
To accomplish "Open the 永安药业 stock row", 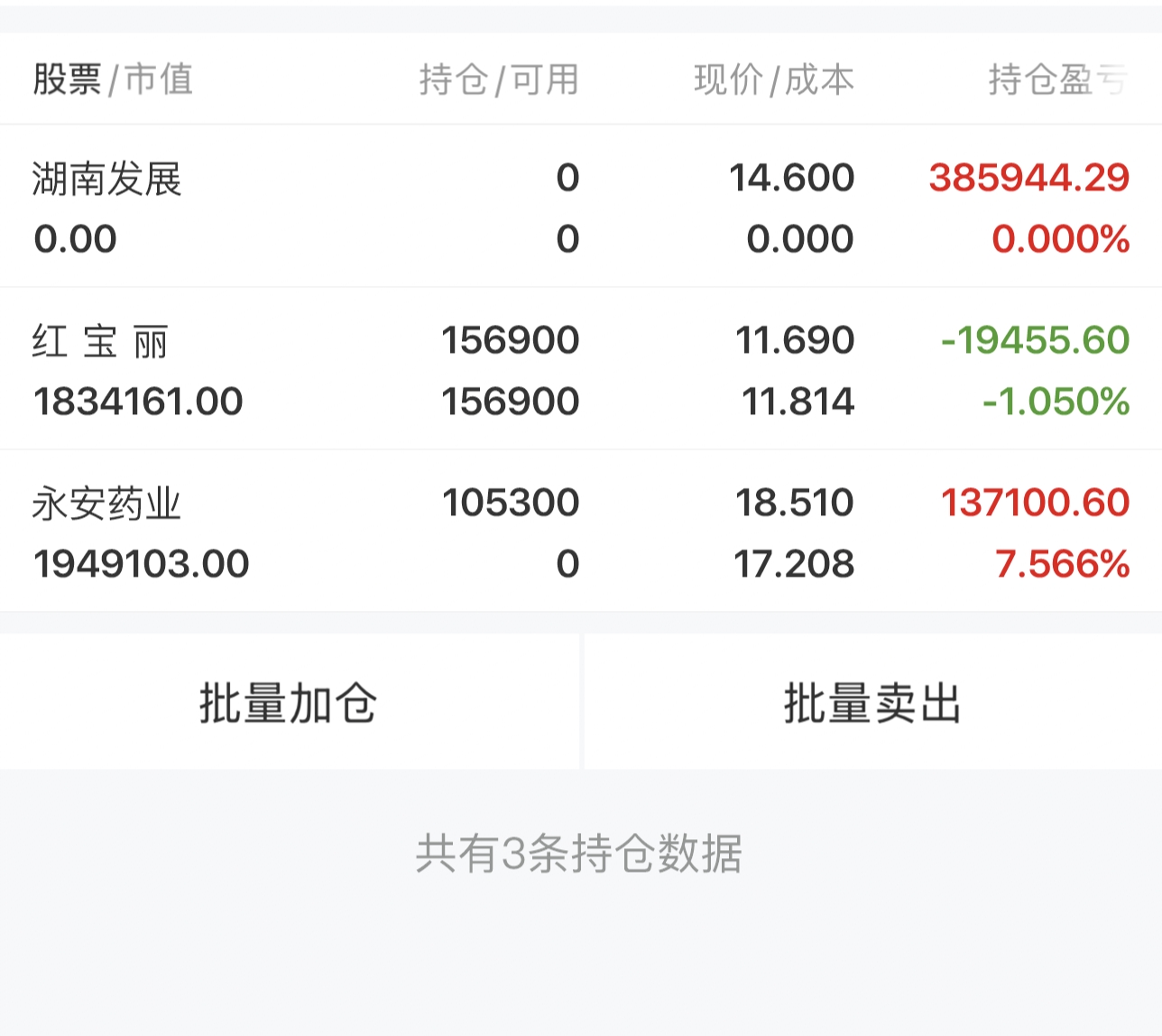I will (x=581, y=532).
